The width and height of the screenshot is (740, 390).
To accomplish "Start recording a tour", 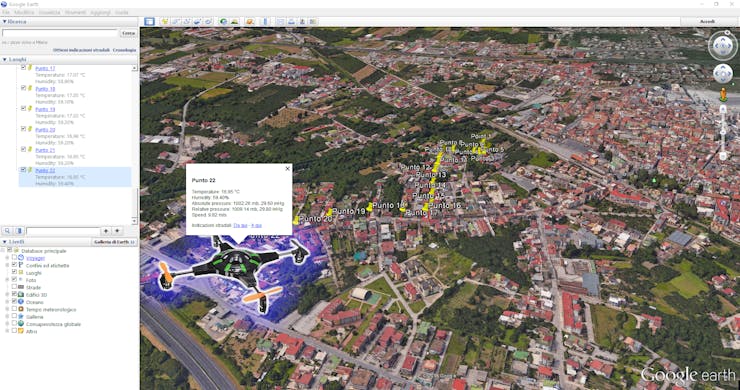I will point(209,22).
